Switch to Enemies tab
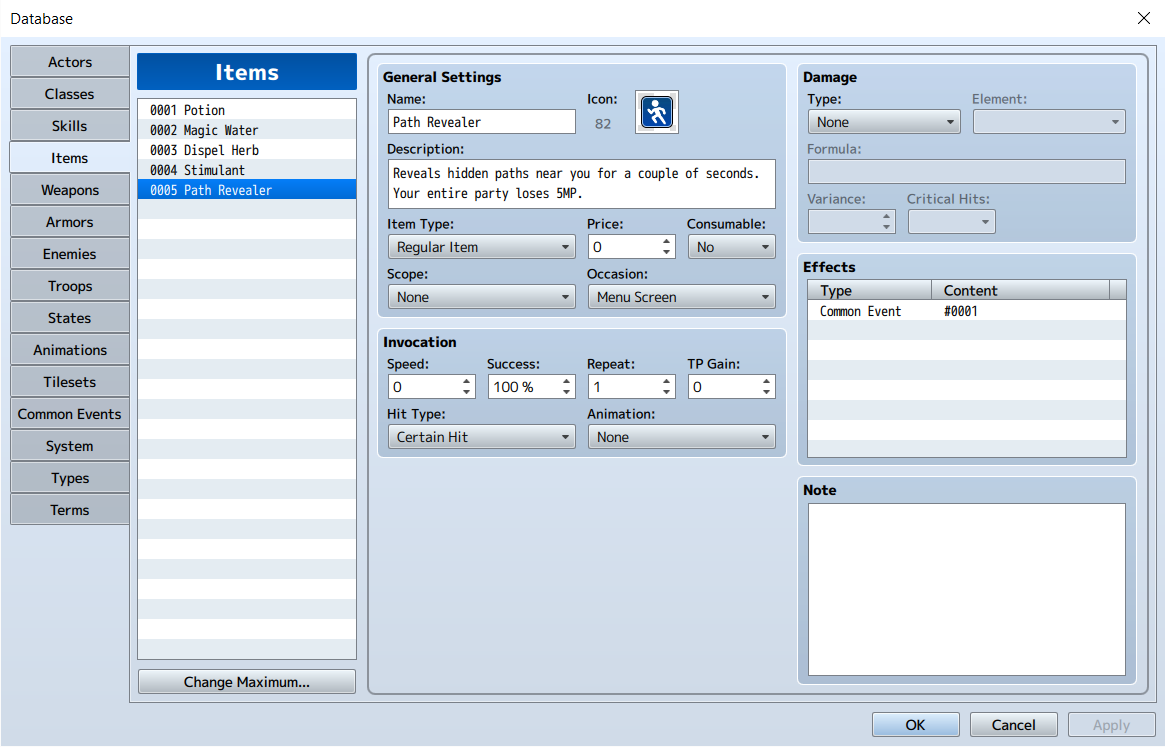This screenshot has width=1165, height=747. [70, 253]
